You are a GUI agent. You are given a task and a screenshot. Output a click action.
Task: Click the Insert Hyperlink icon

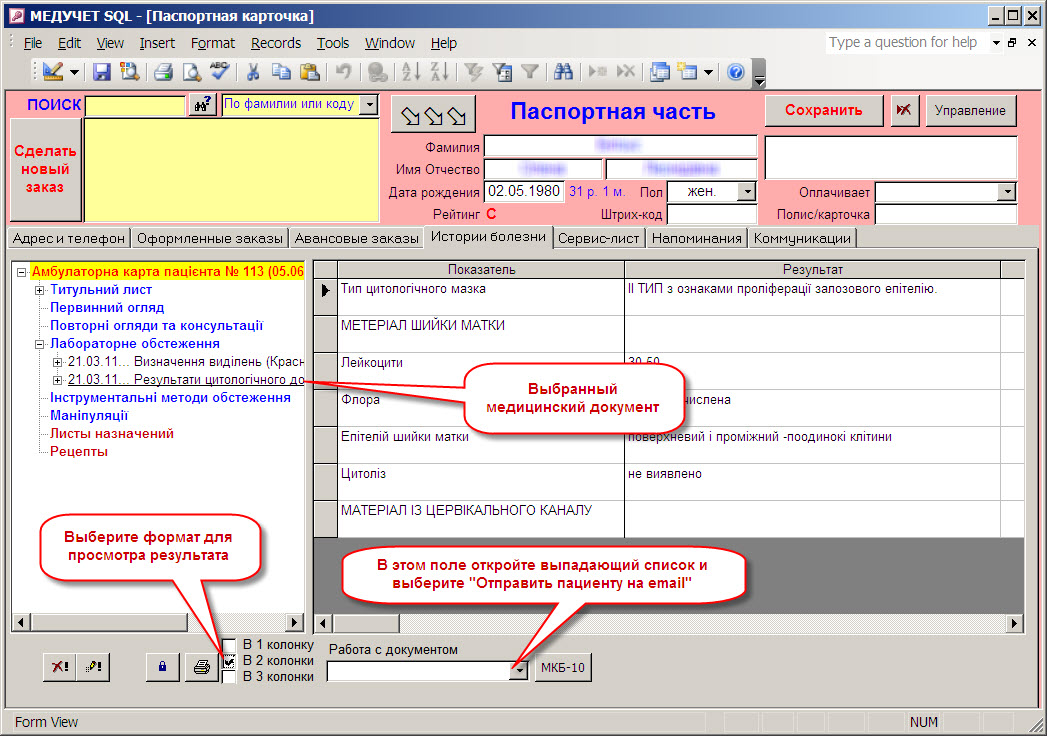point(377,71)
